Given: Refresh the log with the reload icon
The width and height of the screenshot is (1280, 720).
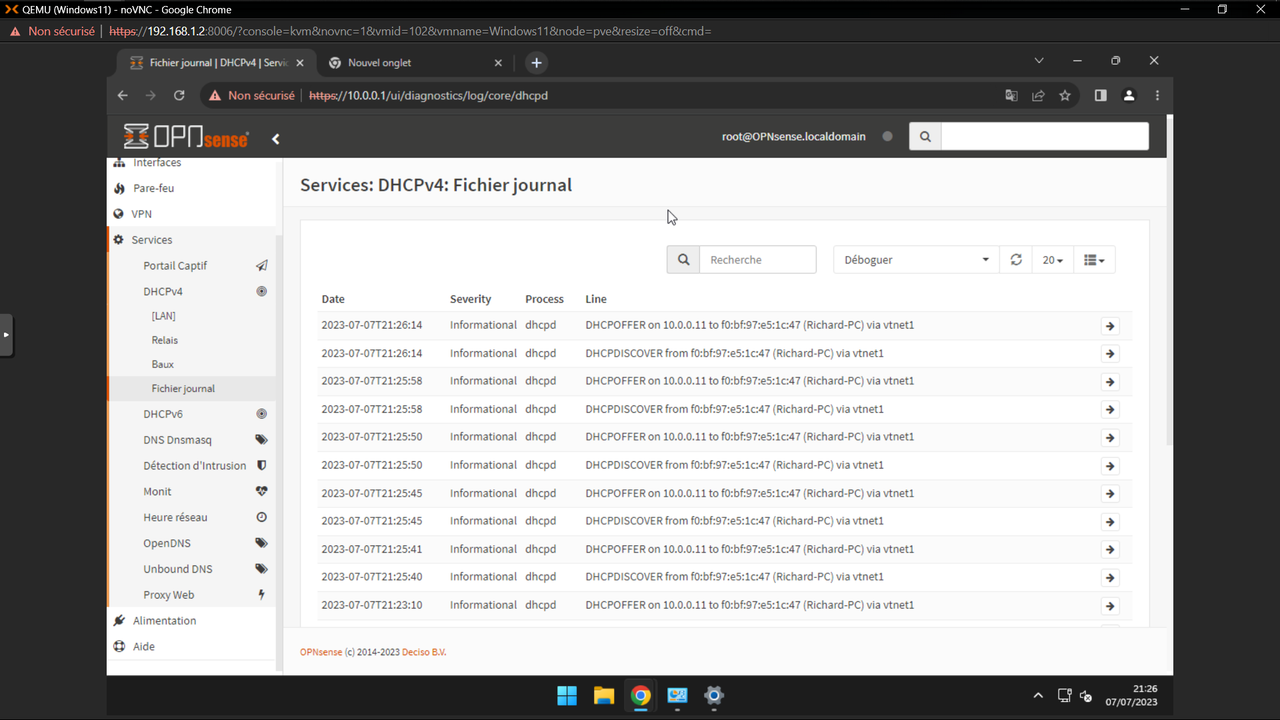Looking at the screenshot, I should click(x=1016, y=260).
